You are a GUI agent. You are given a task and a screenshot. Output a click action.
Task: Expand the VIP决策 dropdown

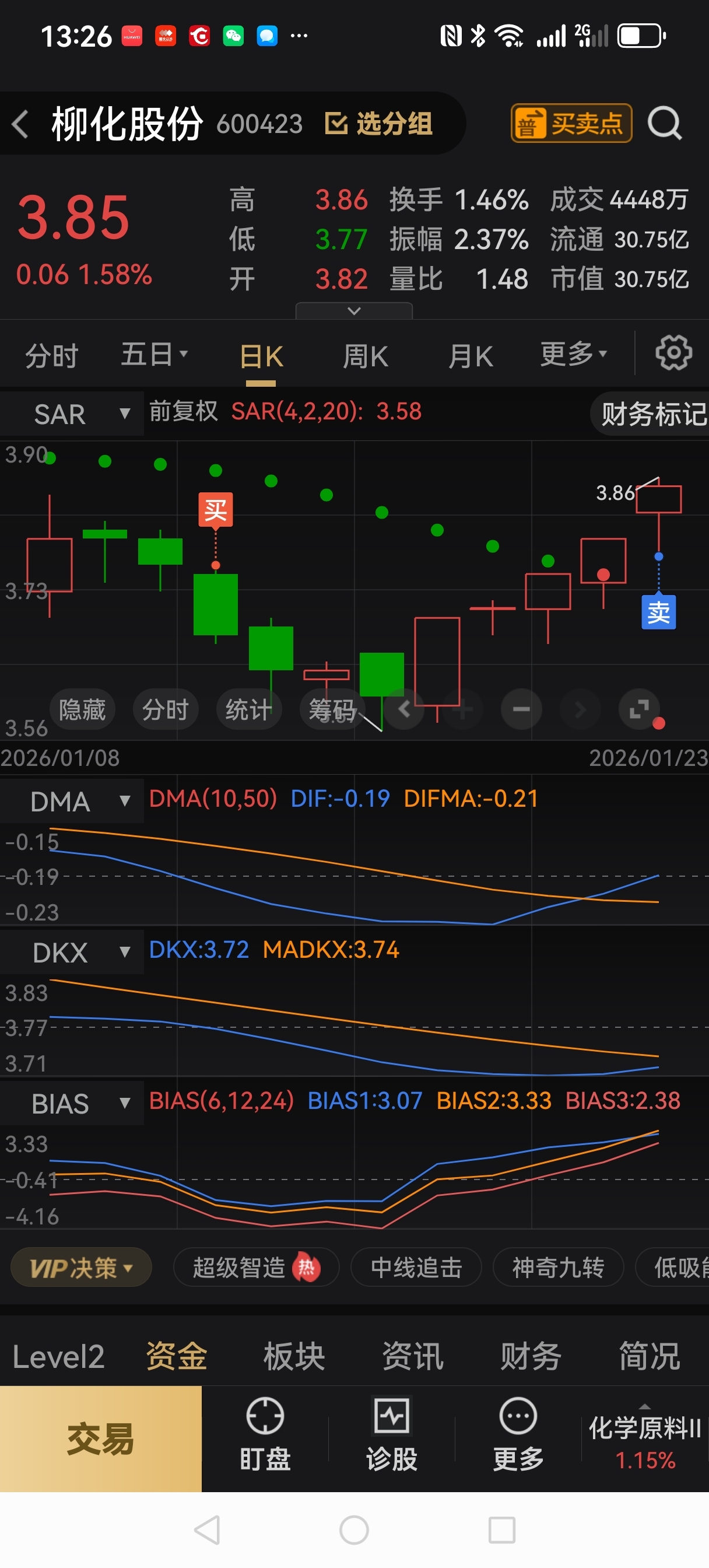click(x=81, y=1268)
